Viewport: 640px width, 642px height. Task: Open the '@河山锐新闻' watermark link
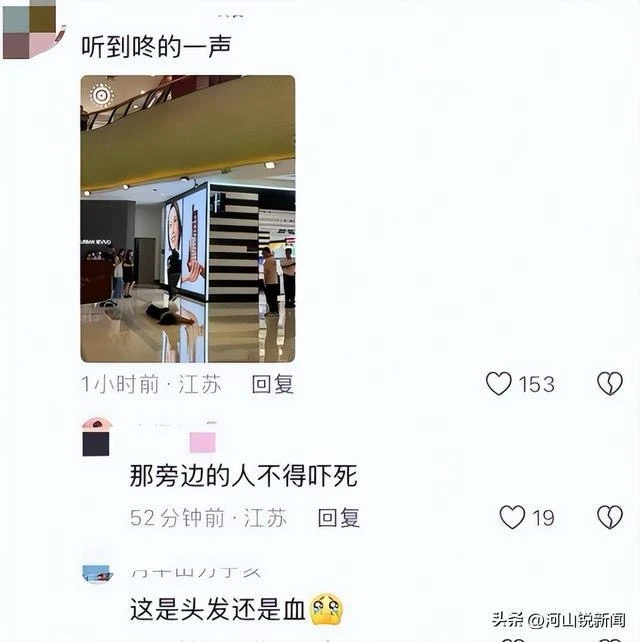pos(576,620)
